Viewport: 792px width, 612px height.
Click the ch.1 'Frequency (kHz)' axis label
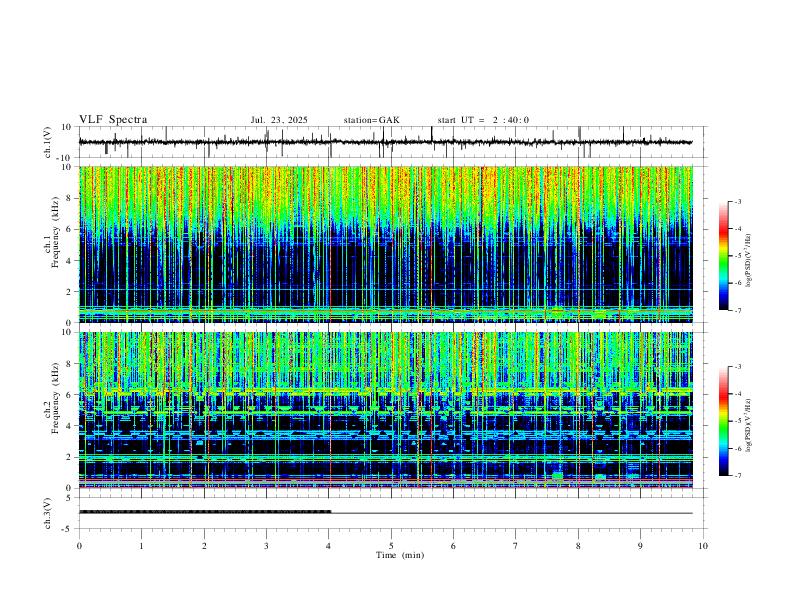click(55, 232)
